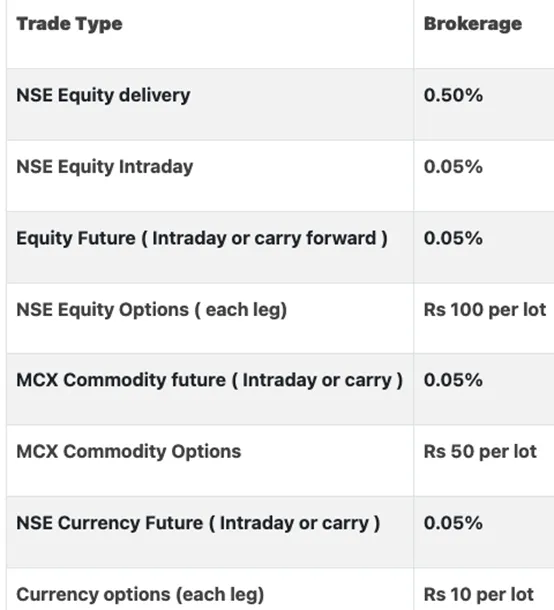Click the Rs 50 per lot value
Screen dimensions: 554x610
coord(480,452)
